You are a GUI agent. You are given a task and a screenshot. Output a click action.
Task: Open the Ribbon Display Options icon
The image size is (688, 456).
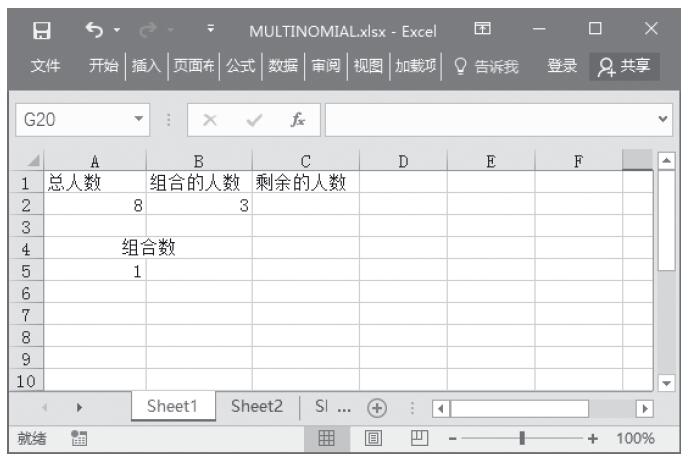(x=481, y=30)
